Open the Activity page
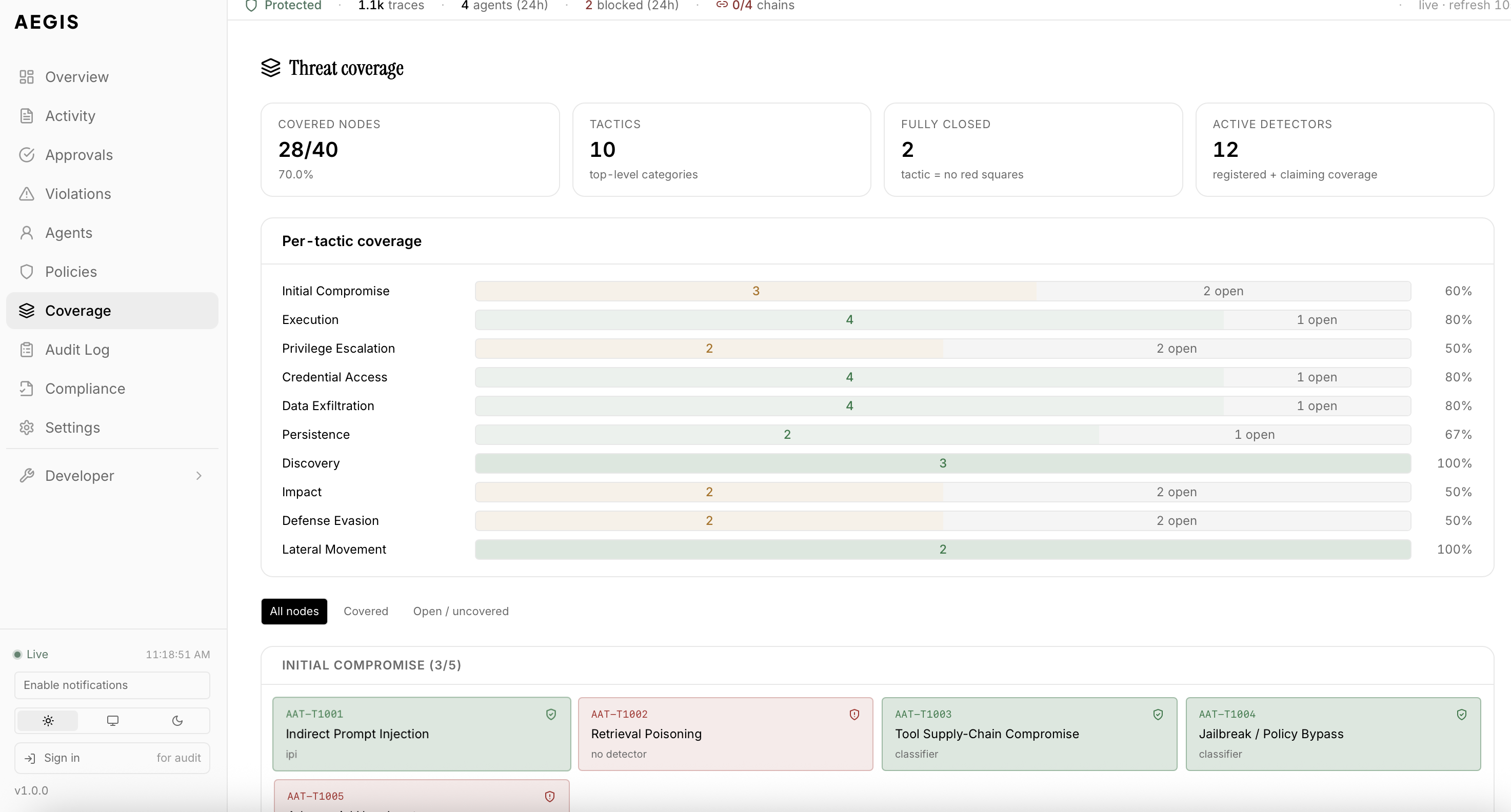This screenshot has width=1511, height=812. (x=112, y=116)
